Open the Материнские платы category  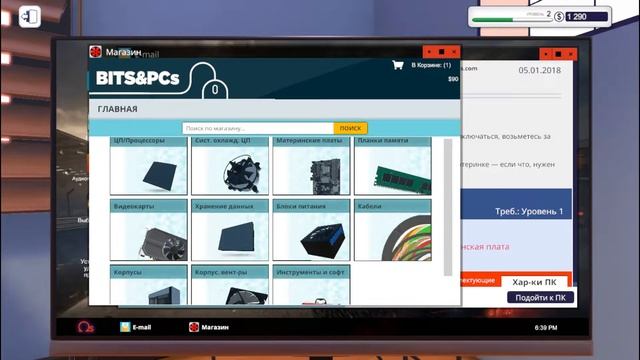[x=311, y=166]
